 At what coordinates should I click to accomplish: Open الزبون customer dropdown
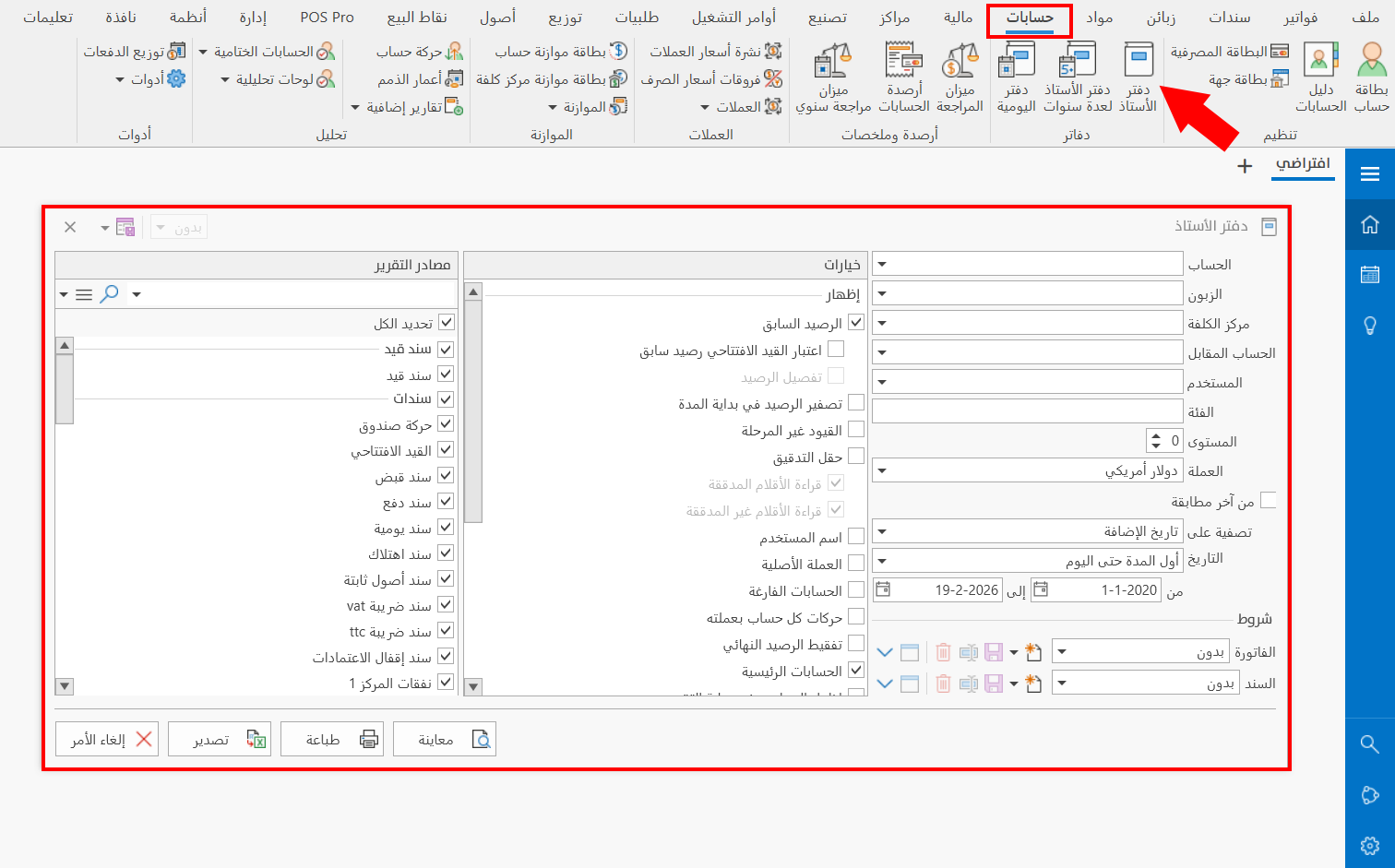point(882,293)
